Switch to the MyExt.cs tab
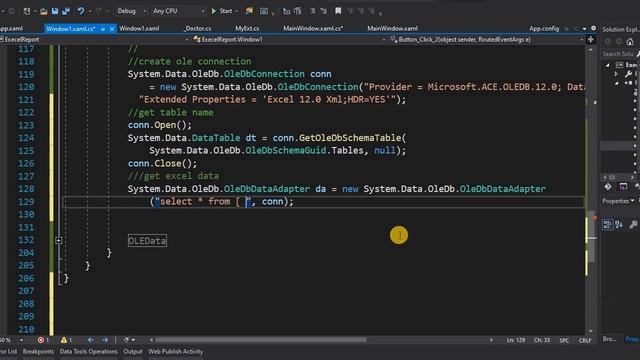Viewport: 640px width, 360px height. 247,29
